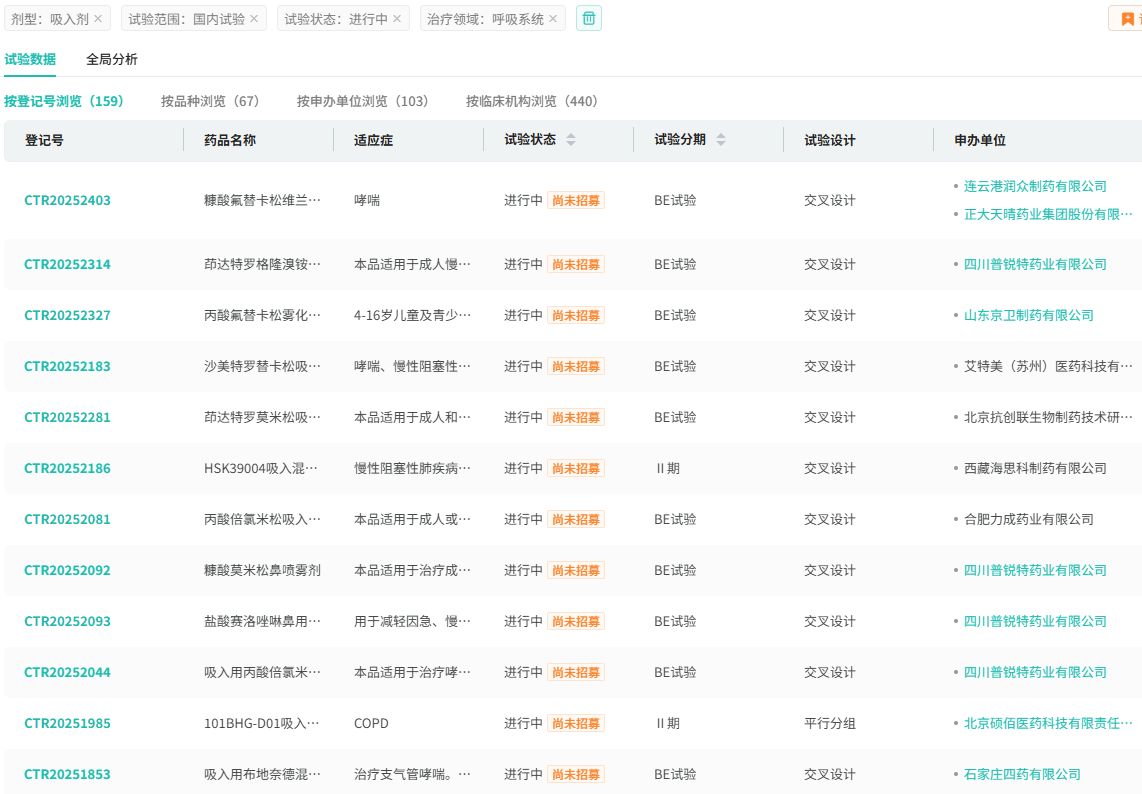Switch to 按临床机构浏览 (440) view
Image resolution: width=1142 pixels, height=794 pixels.
click(531, 101)
